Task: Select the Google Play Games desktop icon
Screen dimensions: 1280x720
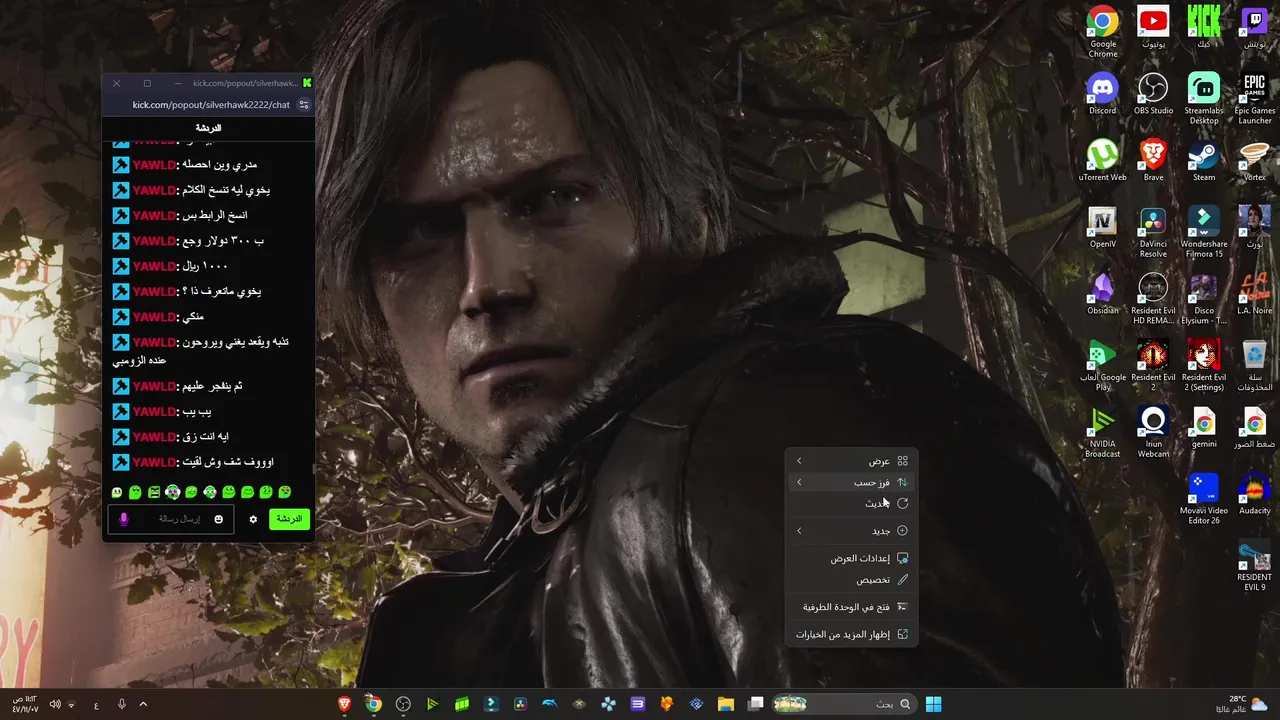Action: point(1103,365)
